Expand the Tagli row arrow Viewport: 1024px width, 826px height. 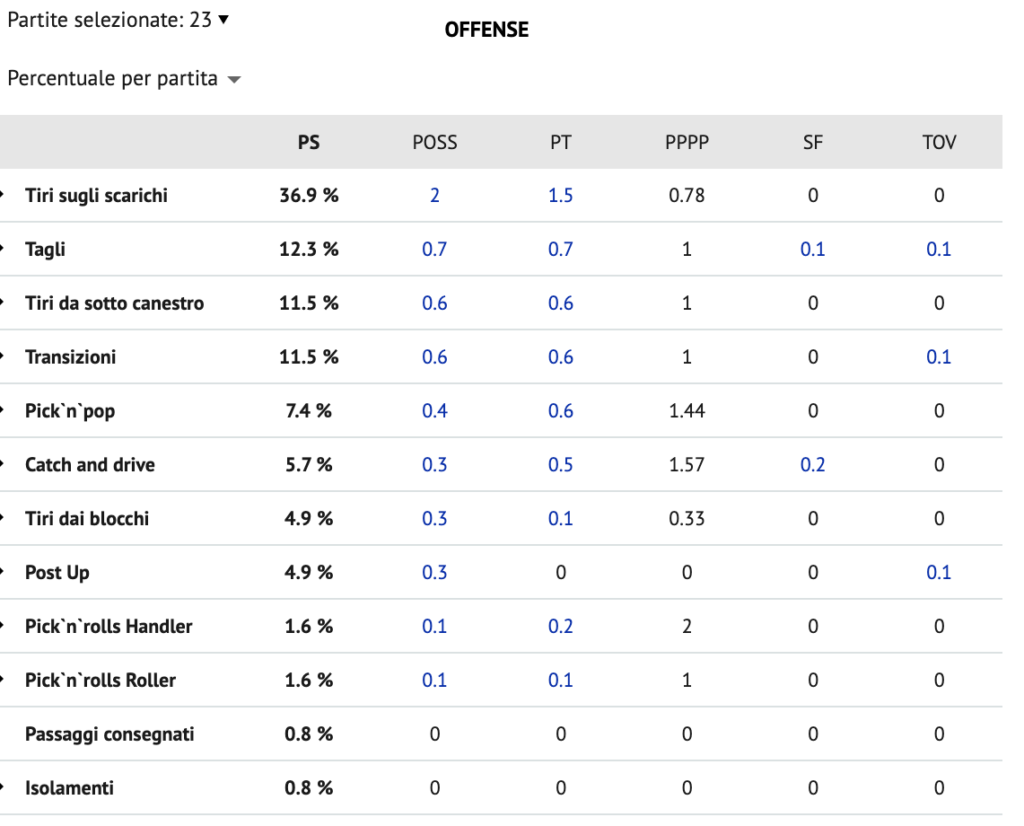click(3, 249)
